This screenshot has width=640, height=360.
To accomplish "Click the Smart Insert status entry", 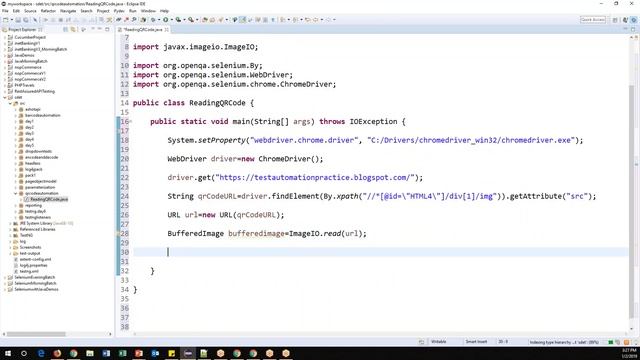I will click(476, 342).
